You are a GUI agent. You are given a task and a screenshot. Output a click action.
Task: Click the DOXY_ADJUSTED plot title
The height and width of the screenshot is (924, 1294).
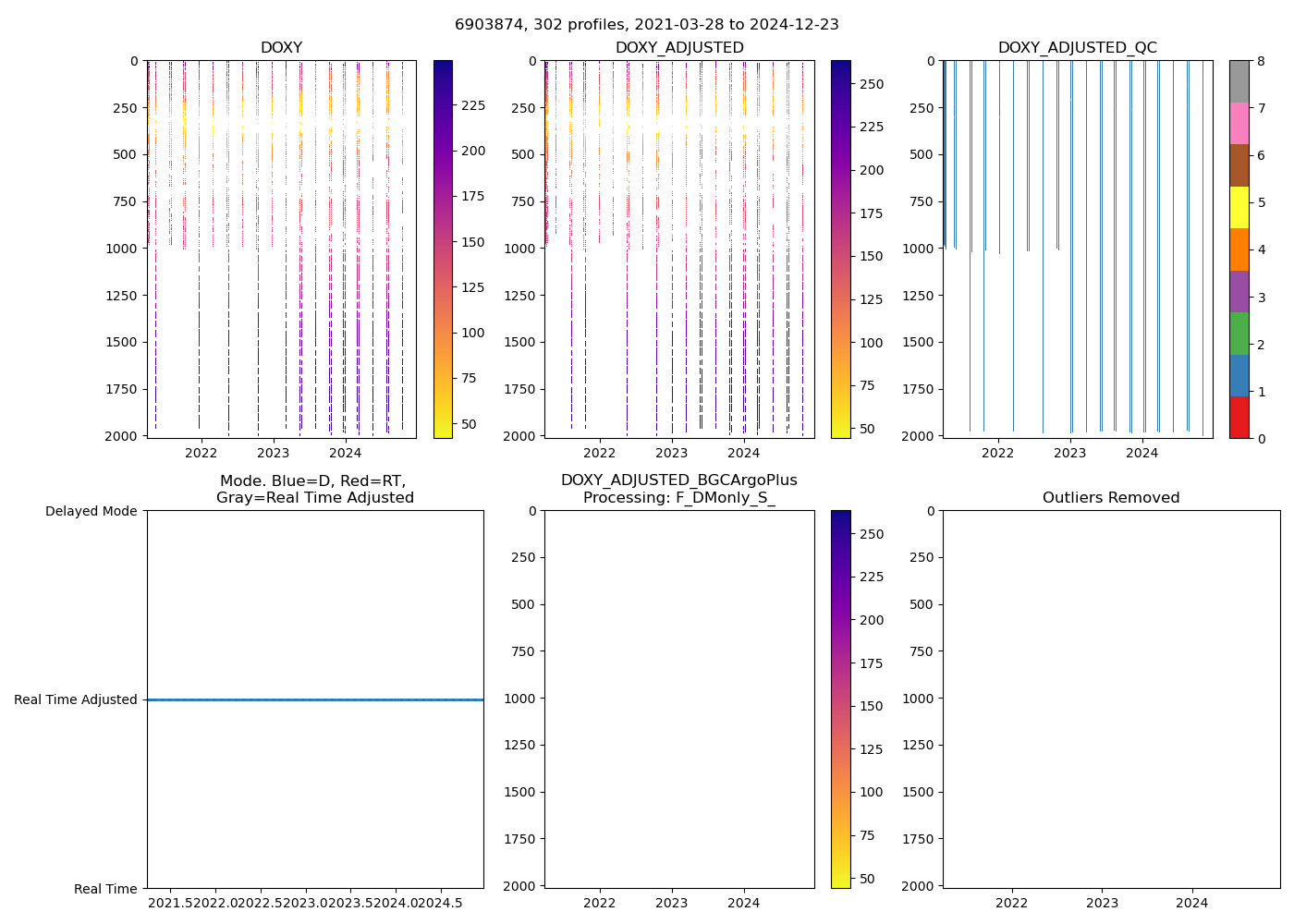(x=679, y=48)
